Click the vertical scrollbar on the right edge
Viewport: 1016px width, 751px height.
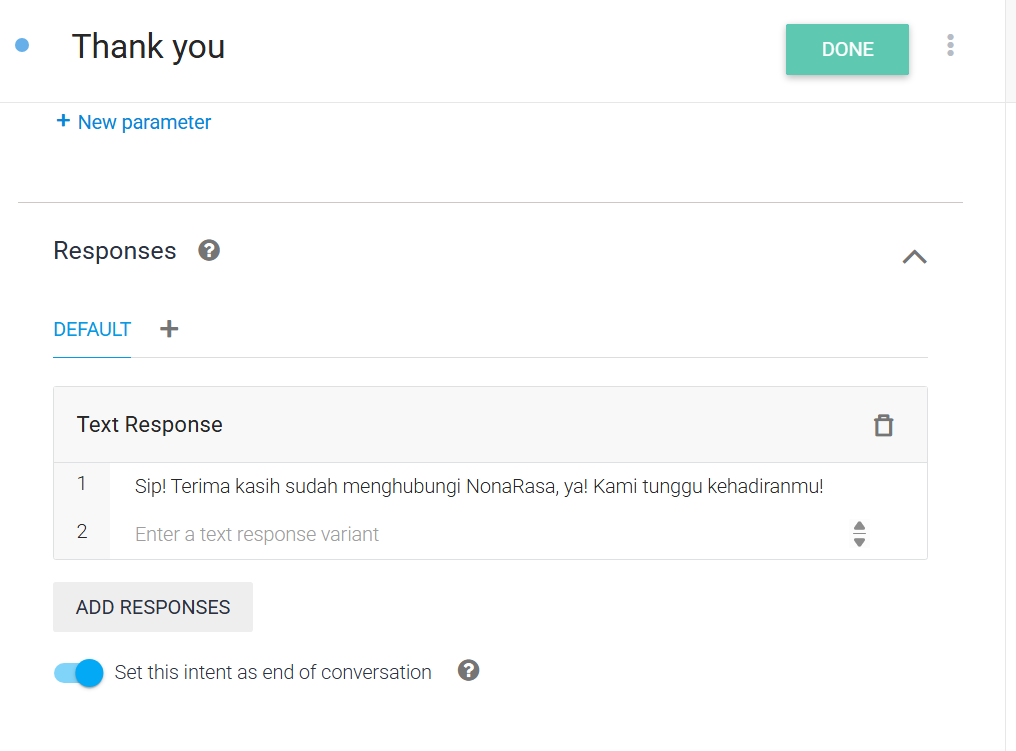pyautogui.click(x=1010, y=400)
